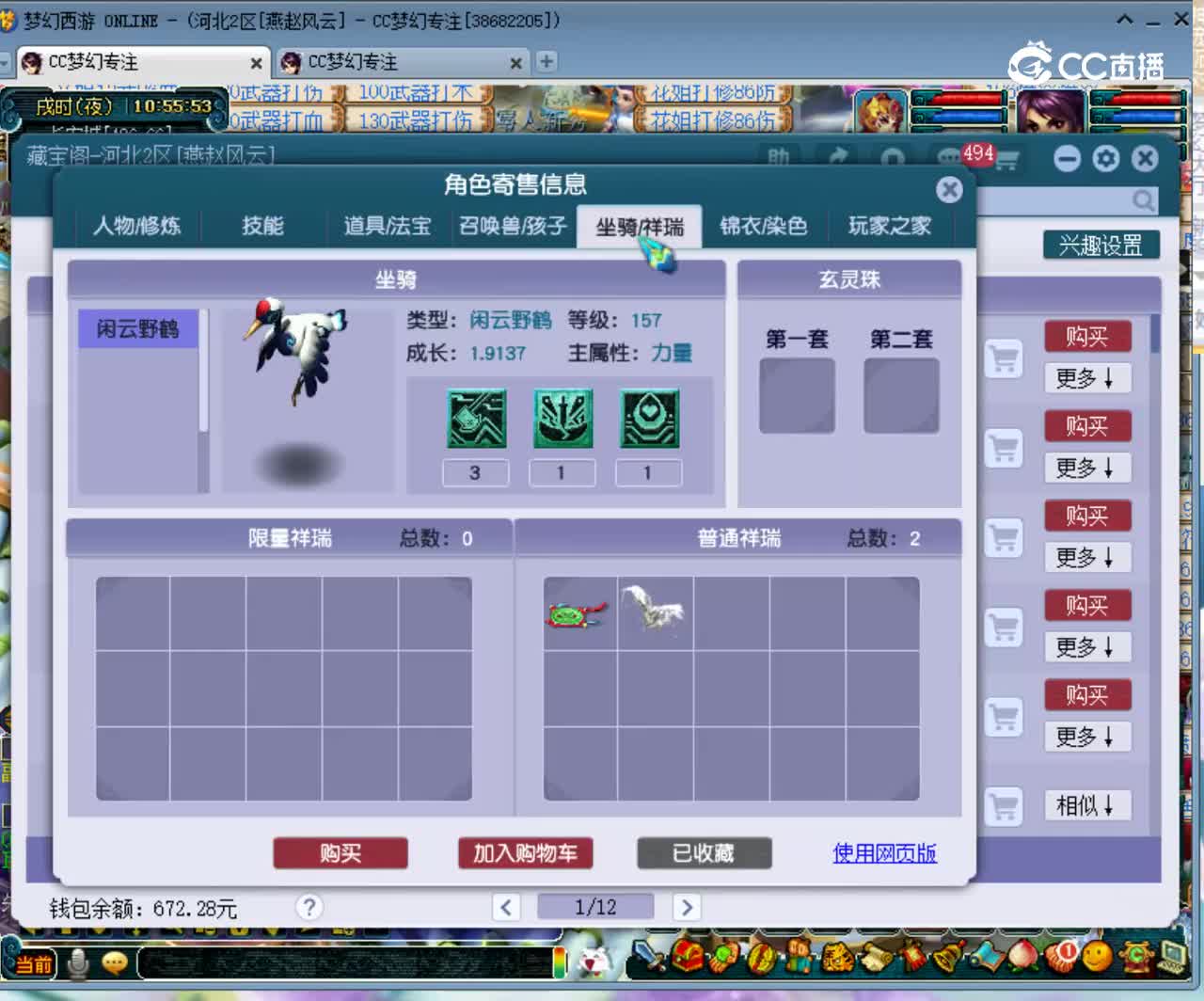
Task: Switch to the 召唤兽/孩子 tab
Action: click(x=514, y=226)
